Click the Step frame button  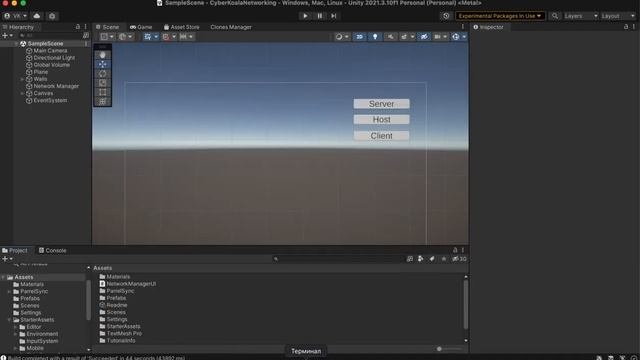click(x=333, y=16)
